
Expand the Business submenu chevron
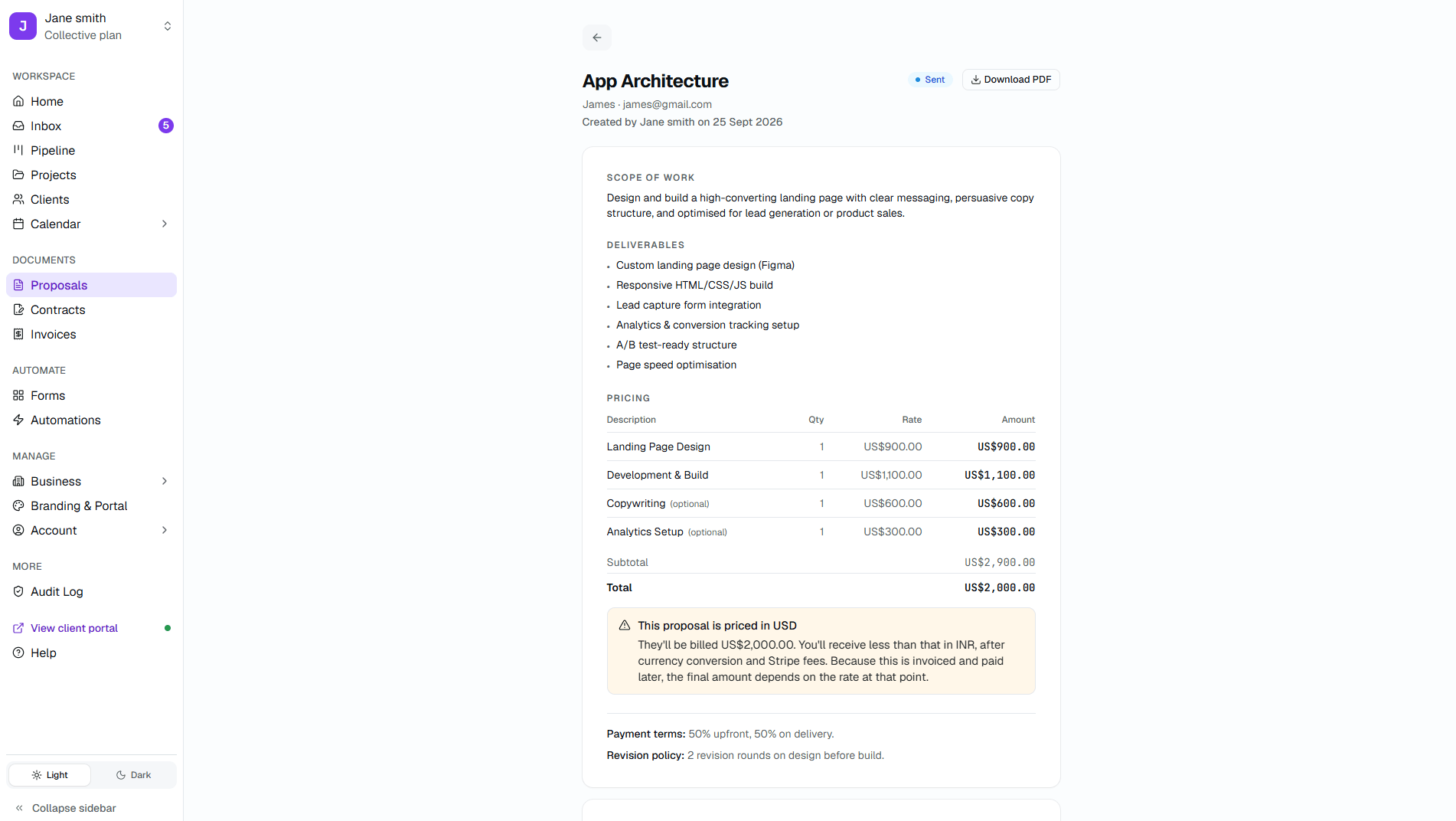(x=165, y=481)
